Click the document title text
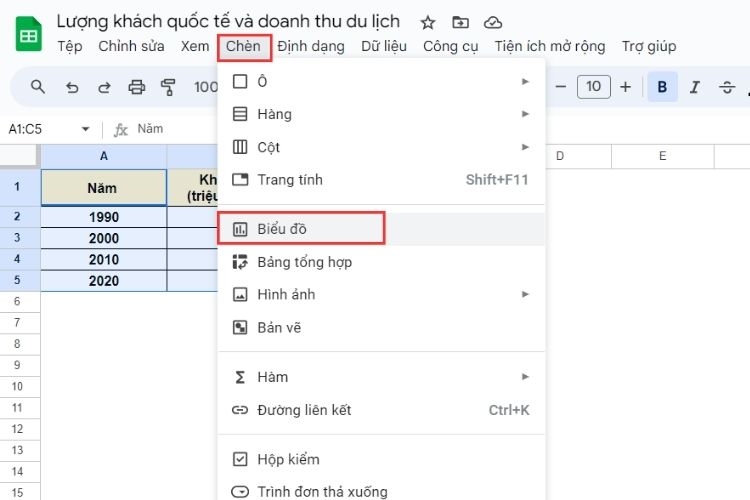This screenshot has width=750, height=500. tap(228, 22)
